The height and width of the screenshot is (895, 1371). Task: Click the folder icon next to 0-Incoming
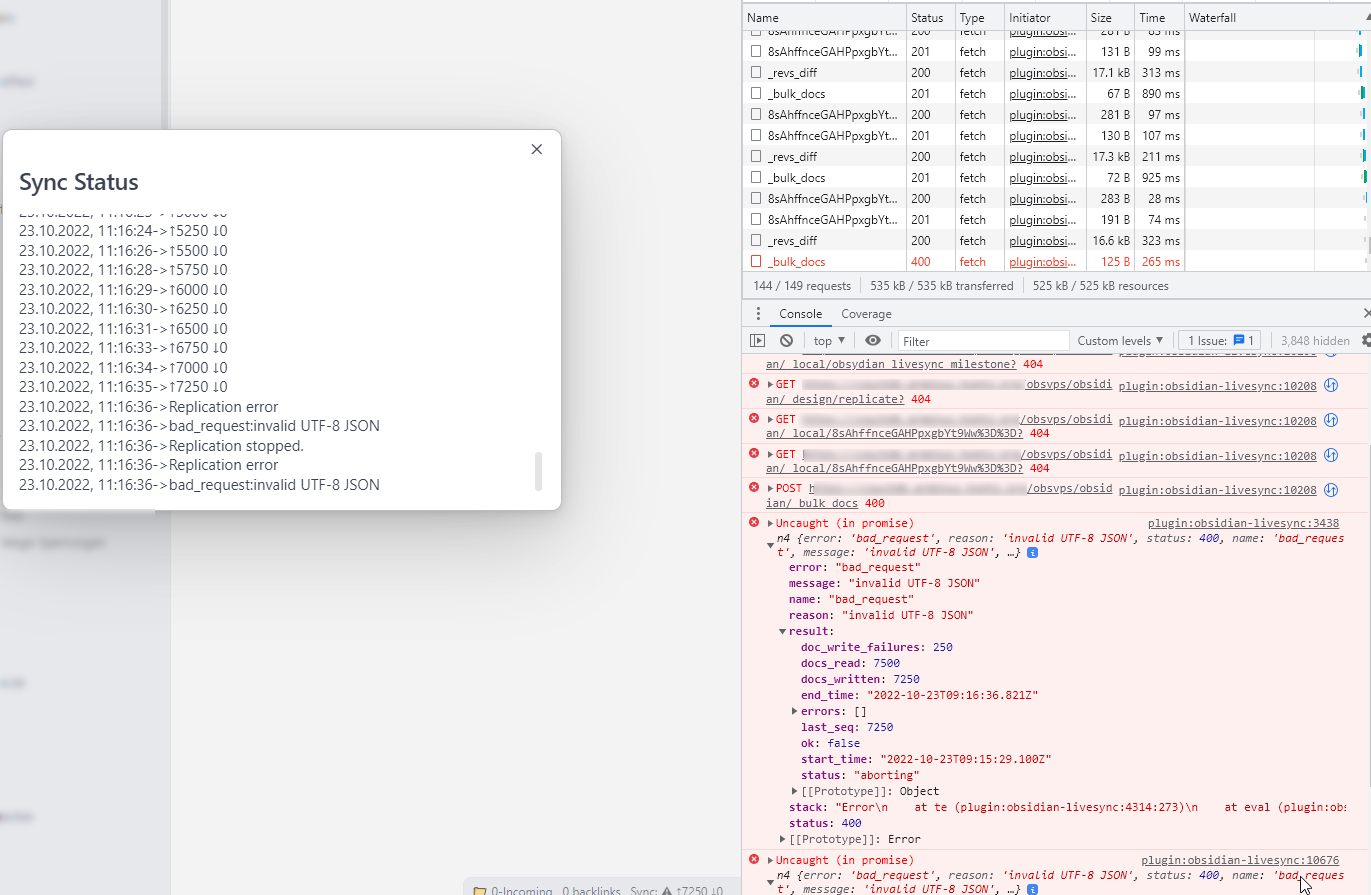(x=480, y=891)
